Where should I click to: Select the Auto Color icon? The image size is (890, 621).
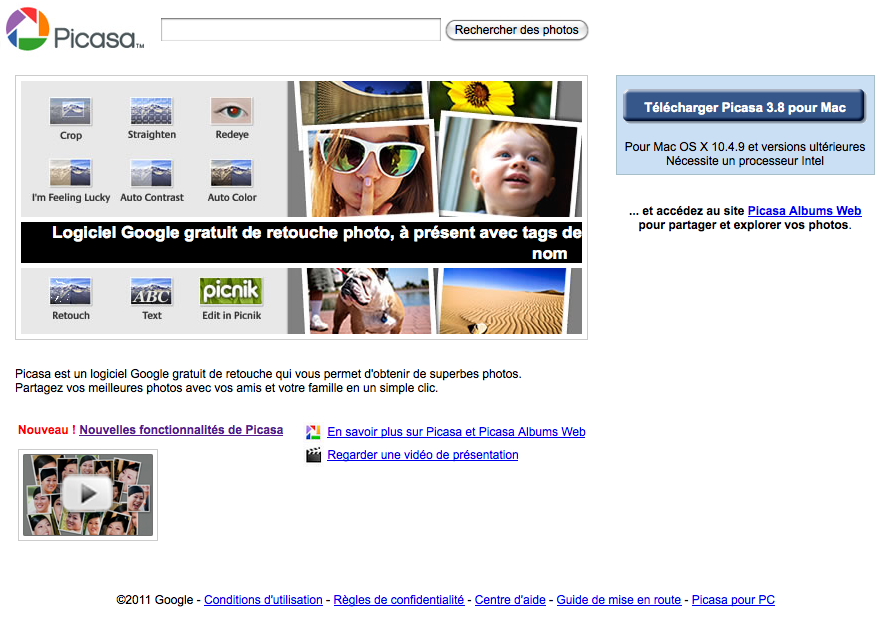coord(231,173)
